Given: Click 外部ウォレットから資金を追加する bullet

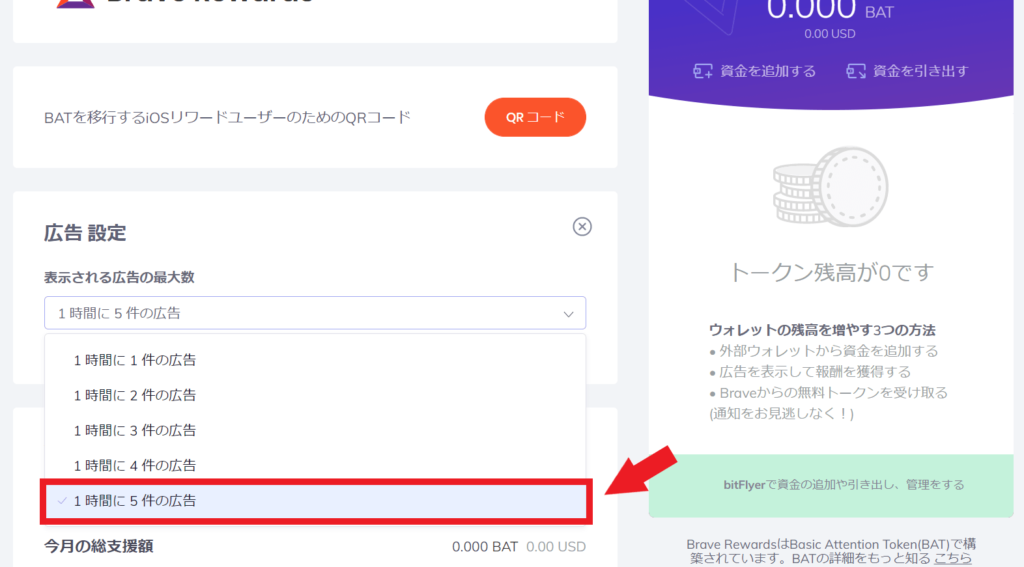Looking at the screenshot, I should pyautogui.click(x=824, y=351).
